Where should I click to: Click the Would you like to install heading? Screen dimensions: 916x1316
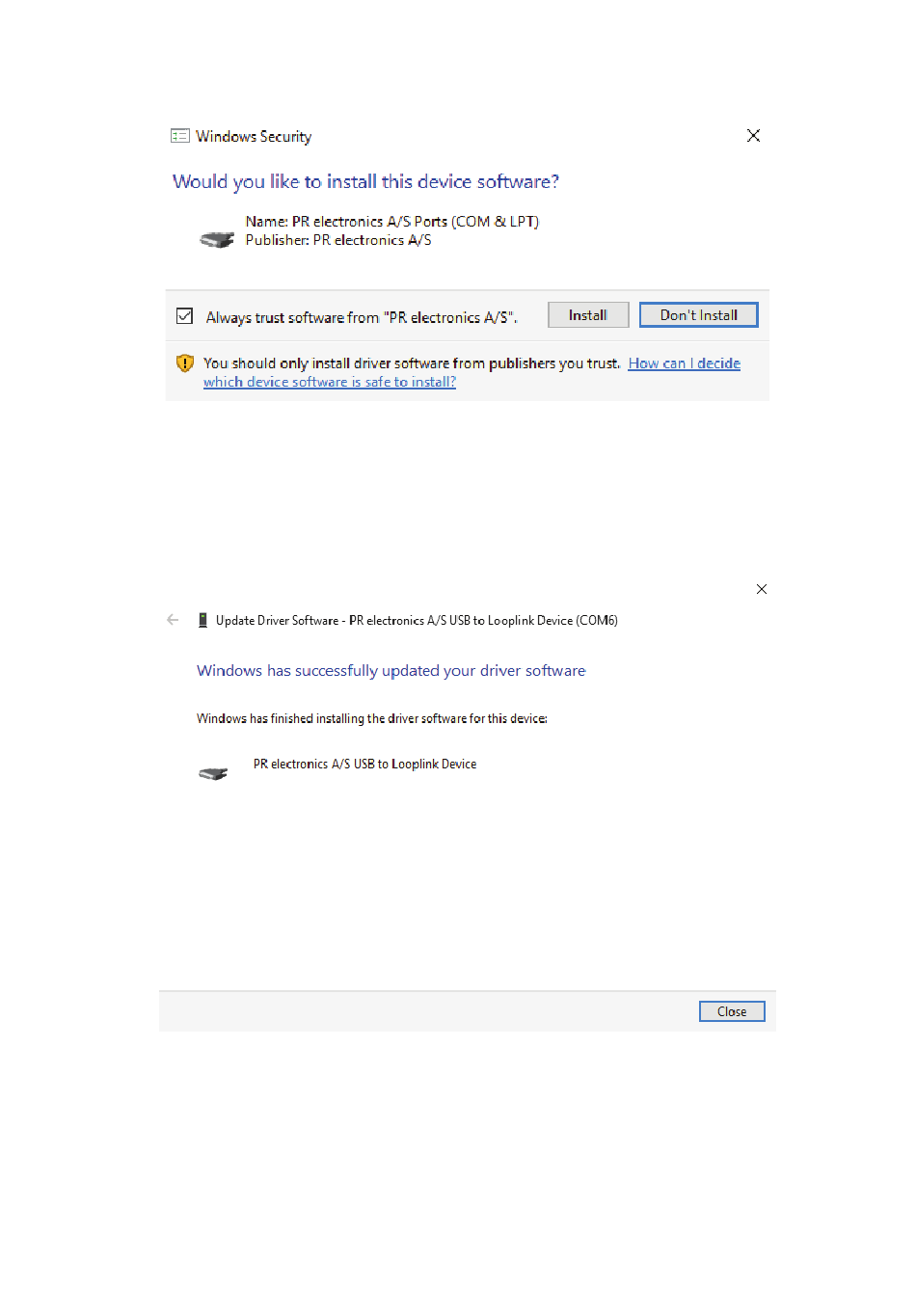[x=365, y=181]
